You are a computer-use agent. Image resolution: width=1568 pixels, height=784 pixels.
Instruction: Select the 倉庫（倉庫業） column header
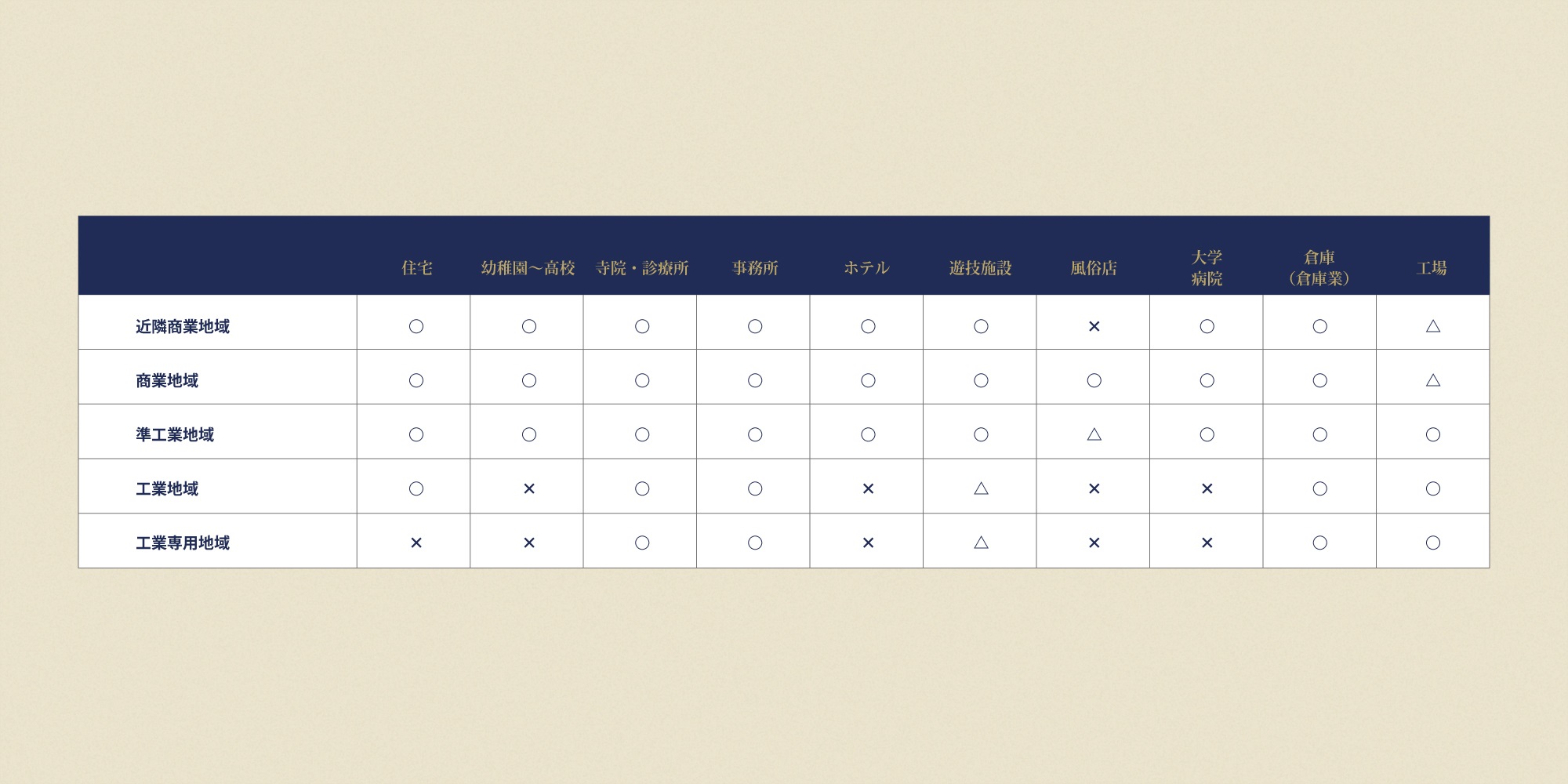[x=1319, y=268]
